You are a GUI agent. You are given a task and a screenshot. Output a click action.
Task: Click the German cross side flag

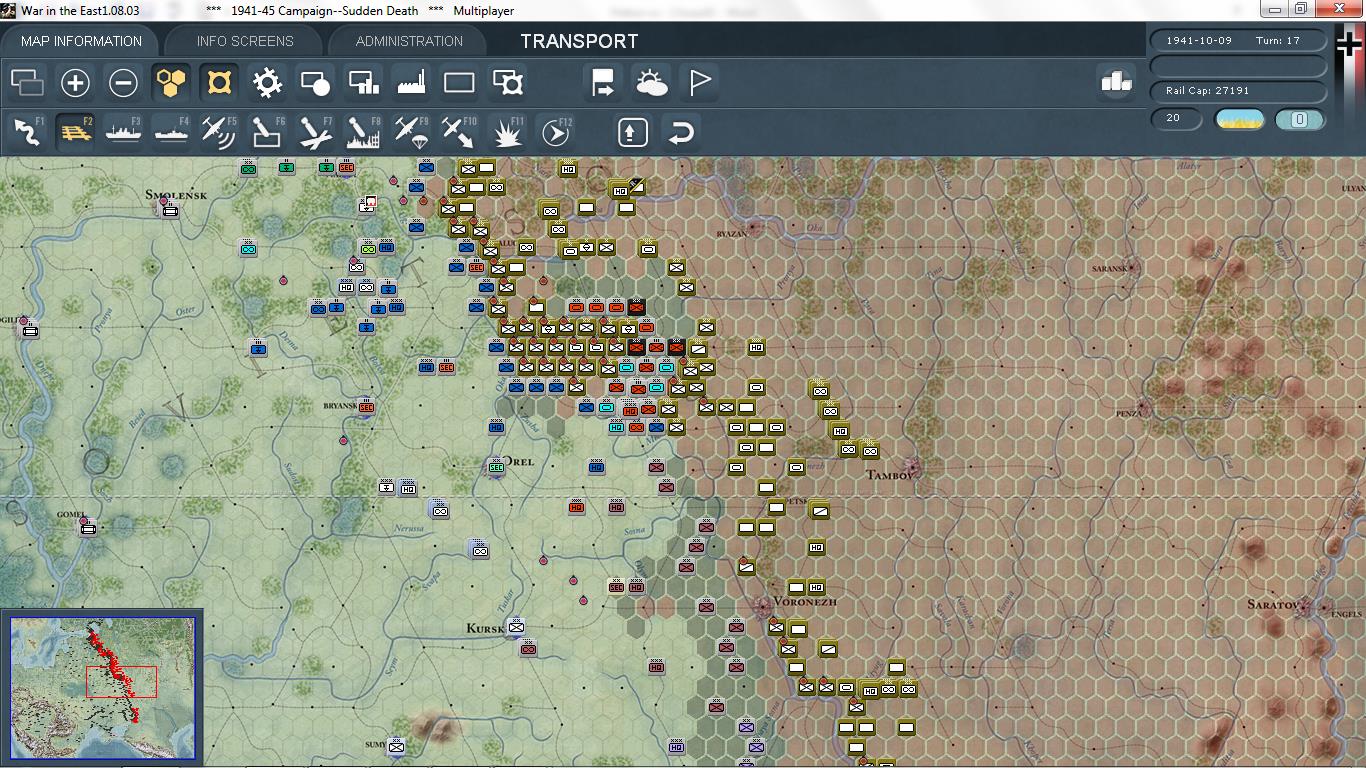[1350, 45]
